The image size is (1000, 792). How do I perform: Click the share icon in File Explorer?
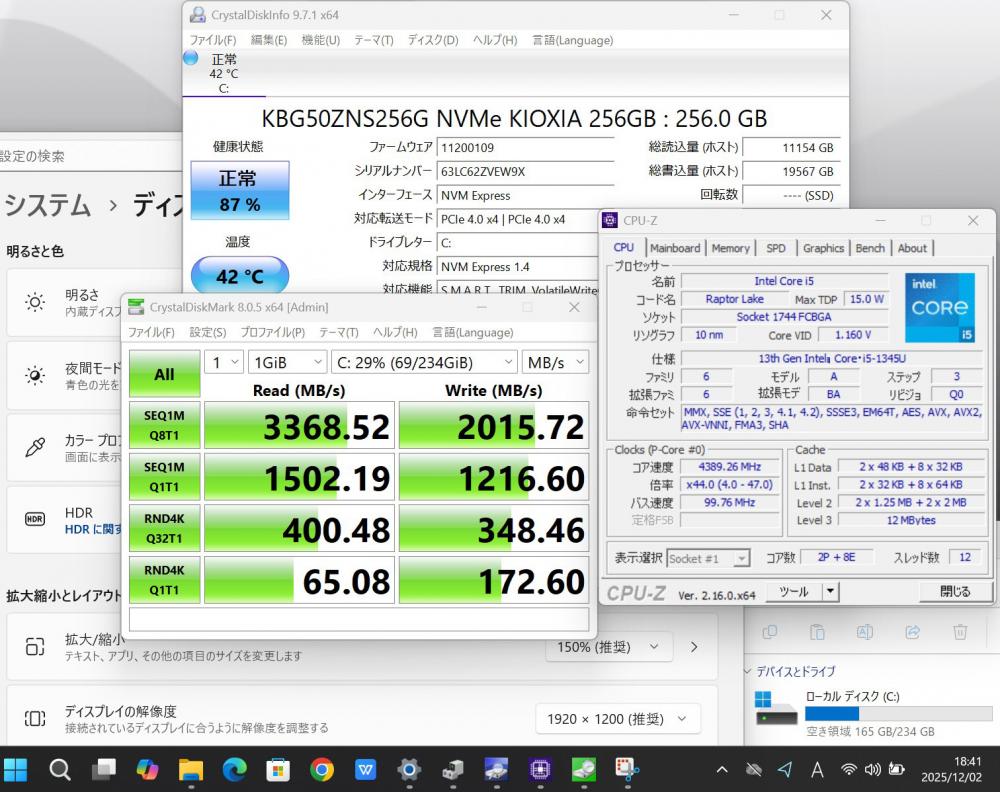click(x=912, y=632)
